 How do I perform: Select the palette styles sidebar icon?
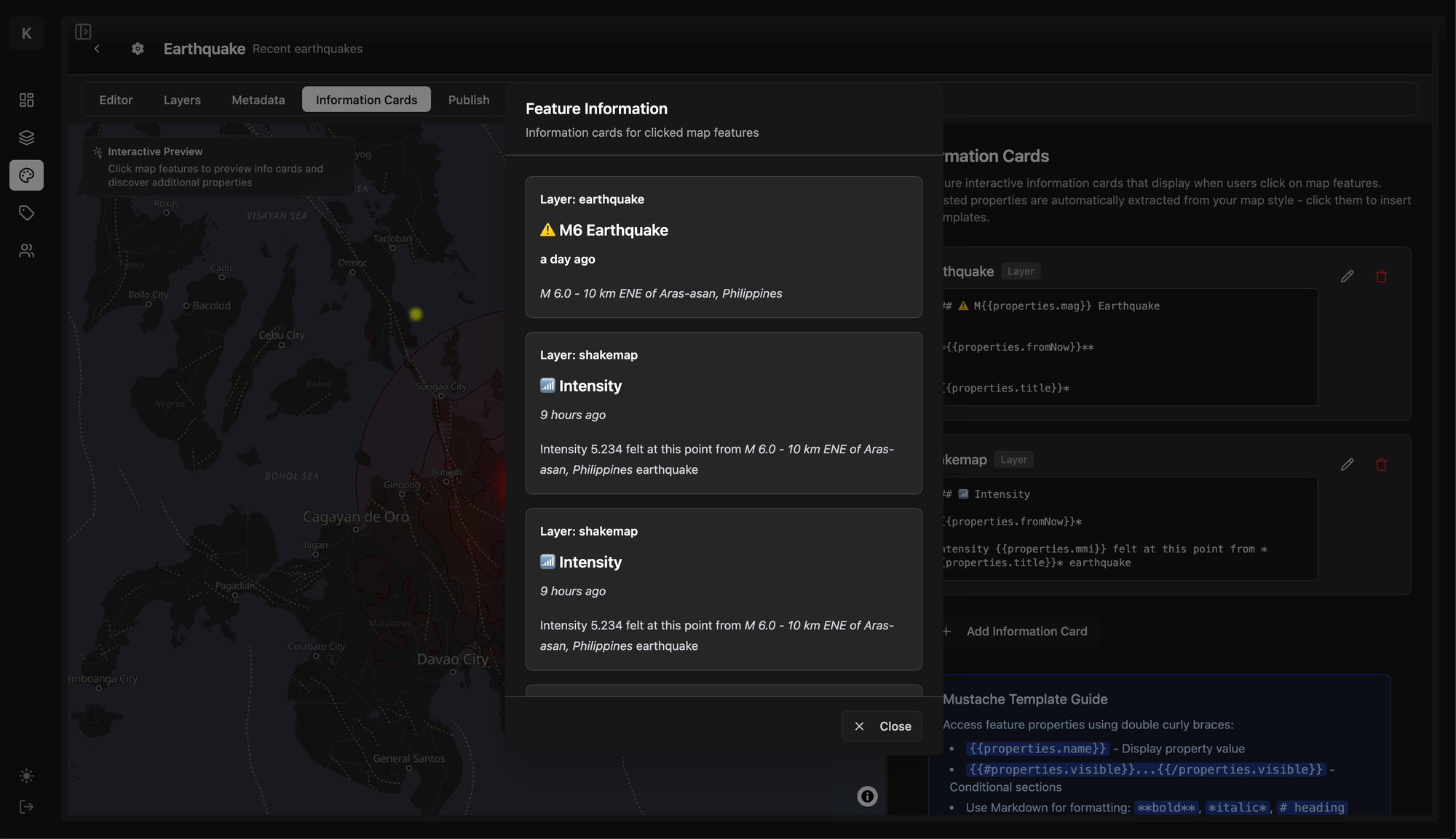point(26,175)
